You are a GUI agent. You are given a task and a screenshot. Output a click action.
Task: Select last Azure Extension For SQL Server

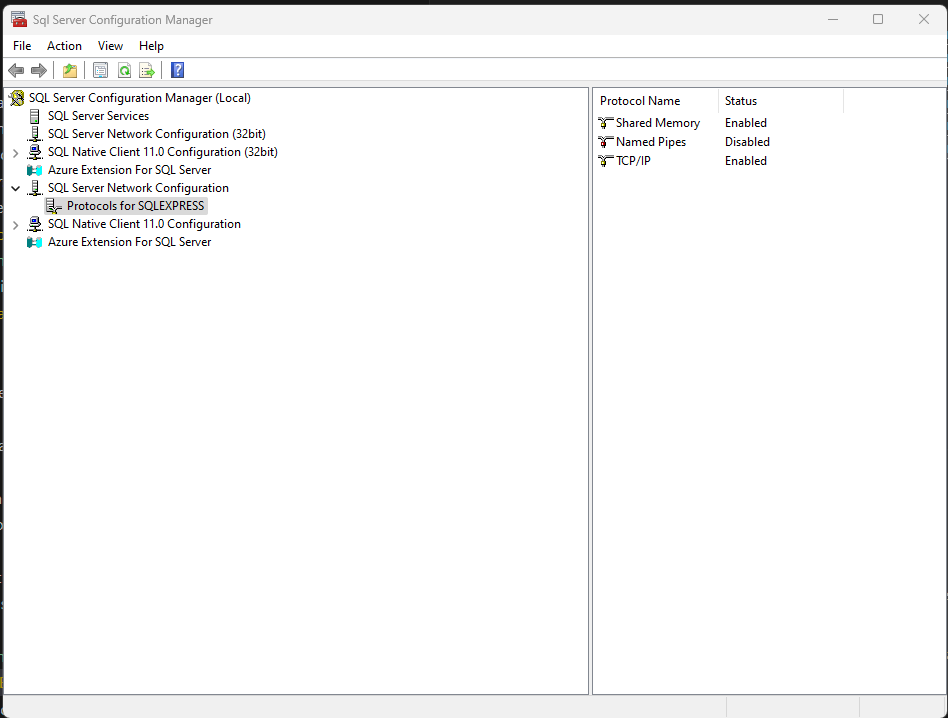(x=129, y=242)
